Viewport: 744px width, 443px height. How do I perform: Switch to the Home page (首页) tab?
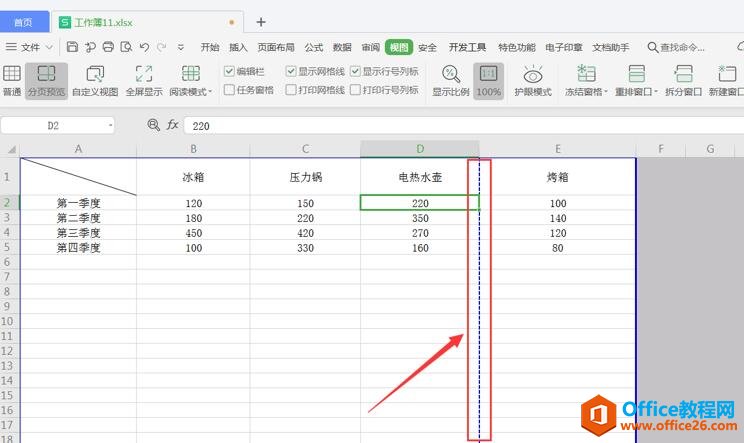click(x=24, y=22)
